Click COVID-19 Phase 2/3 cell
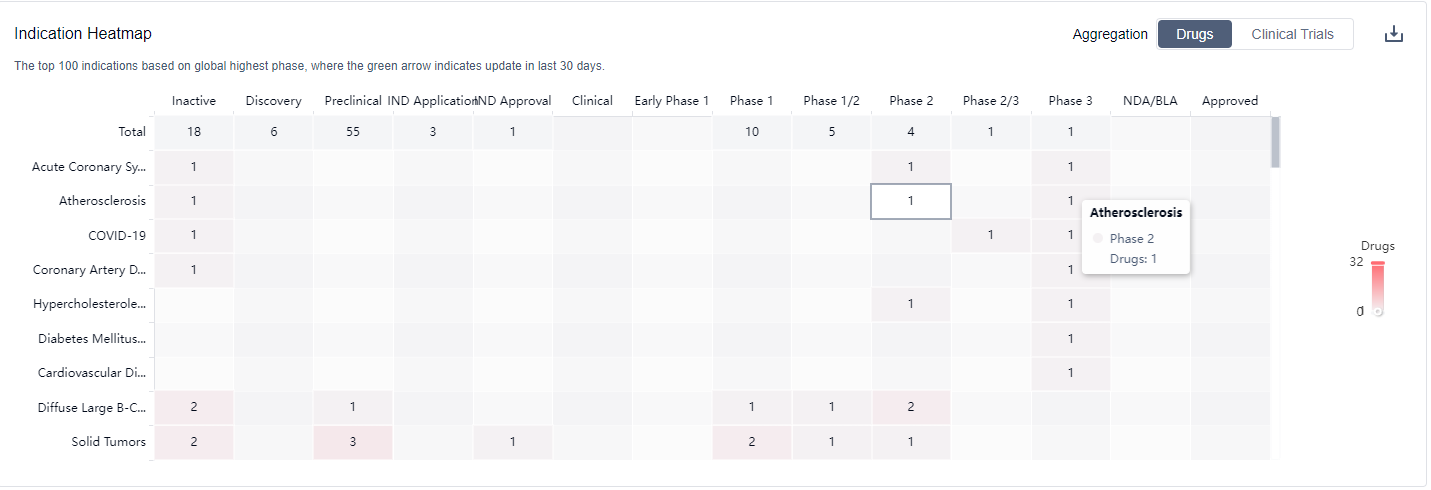1431x490 pixels. (990, 235)
